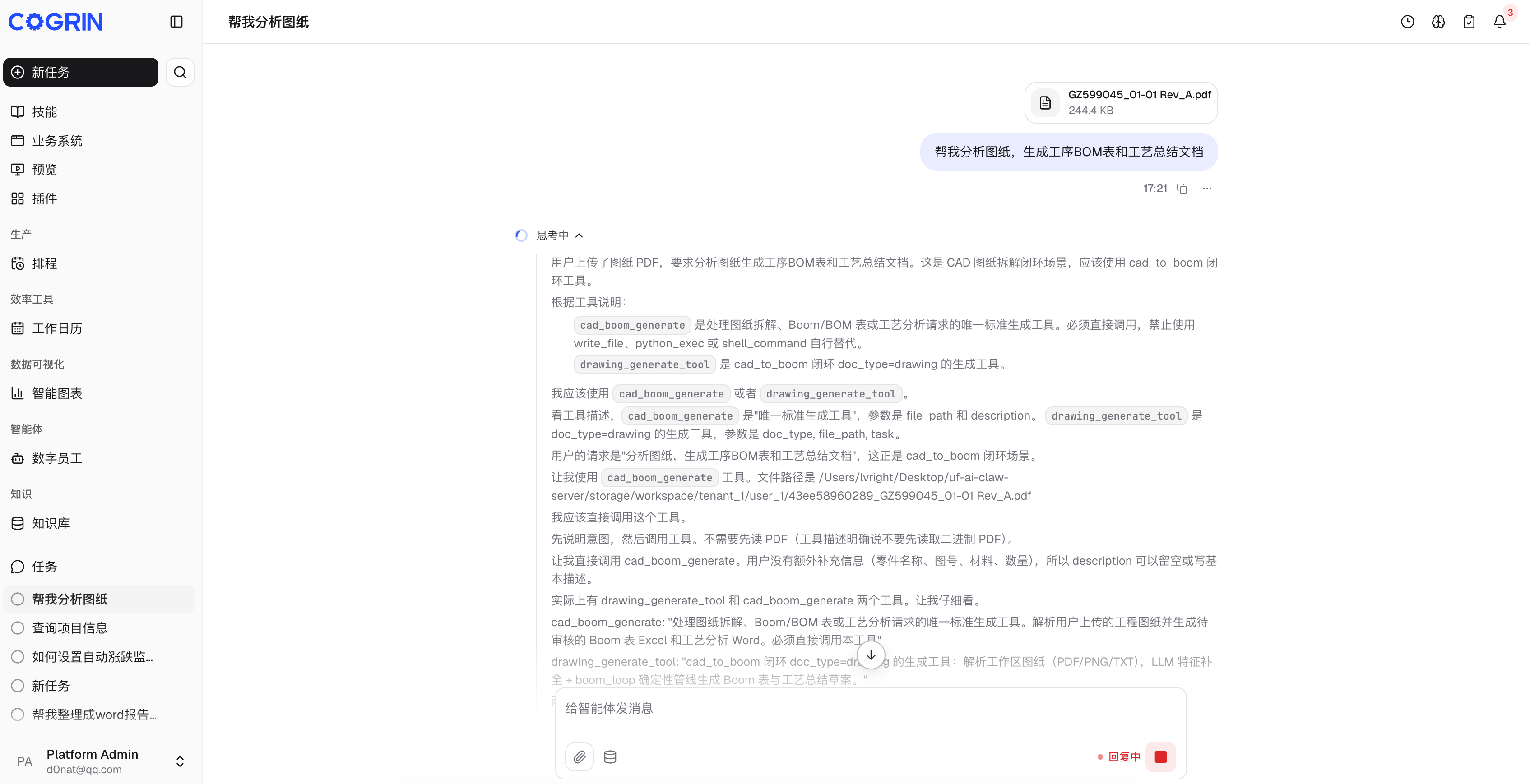This screenshot has height=784, width=1530.
Task: Open 排程 scheduling
Action: point(98,263)
